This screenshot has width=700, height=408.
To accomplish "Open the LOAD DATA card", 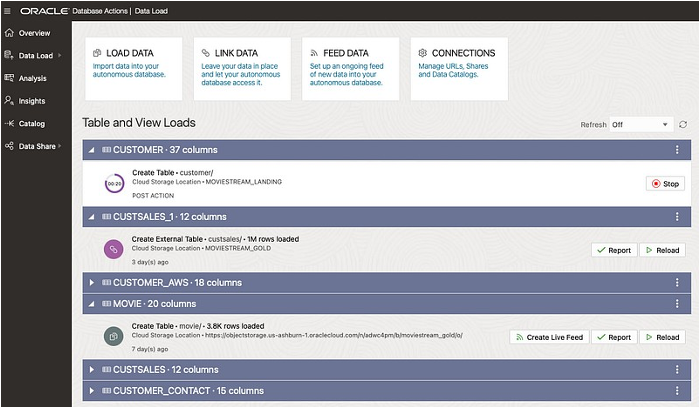I will (x=133, y=69).
